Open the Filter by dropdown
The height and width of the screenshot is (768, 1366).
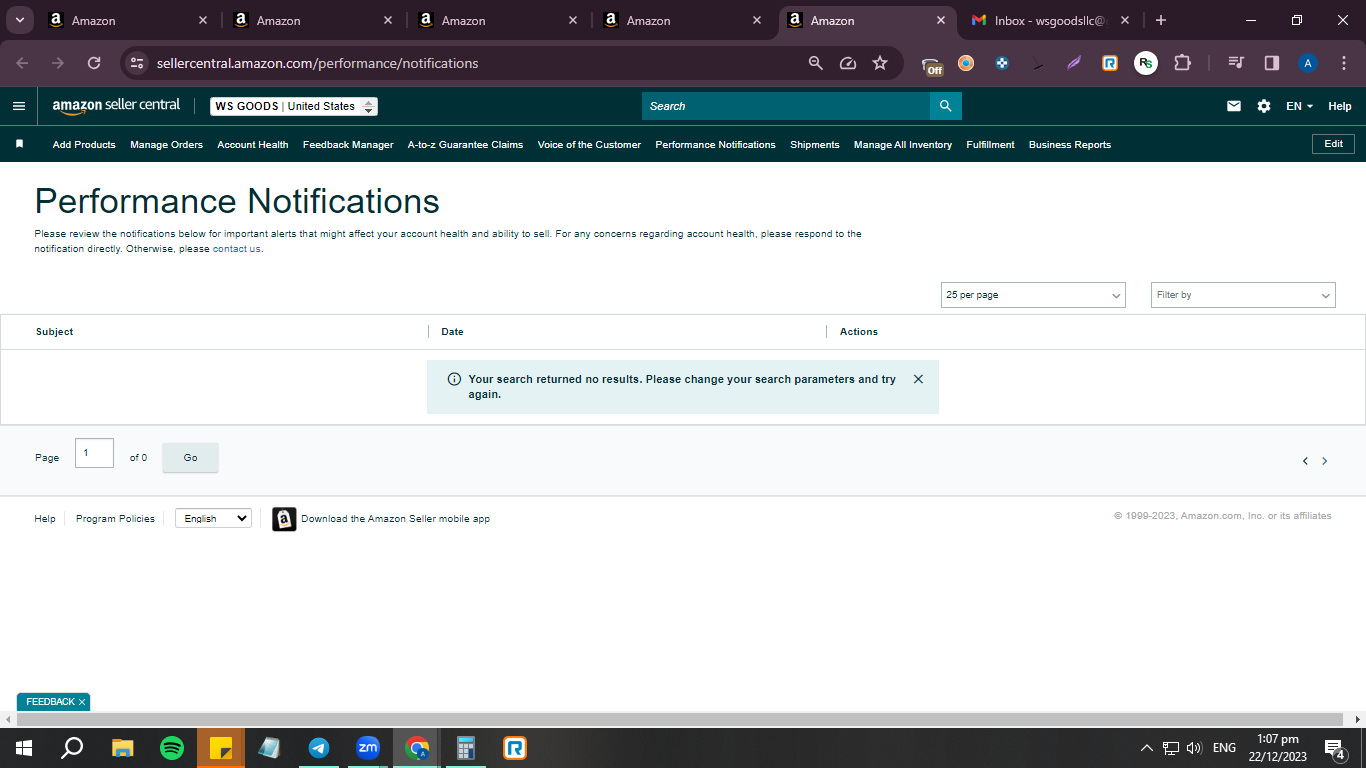1243,295
